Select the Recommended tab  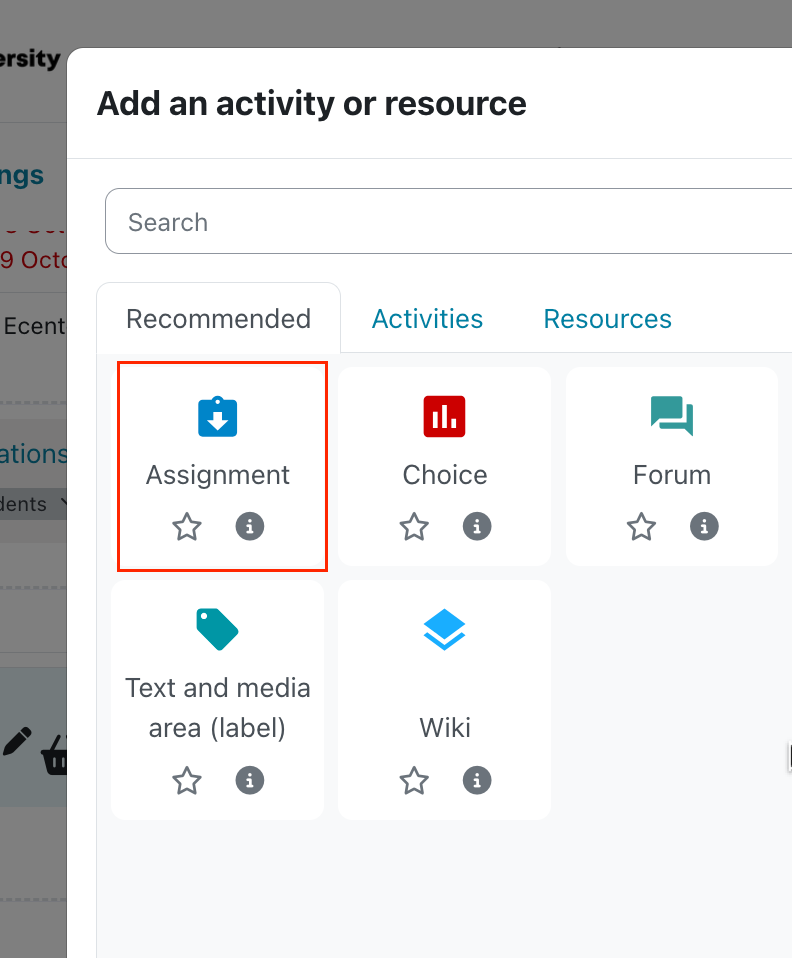pyautogui.click(x=218, y=319)
